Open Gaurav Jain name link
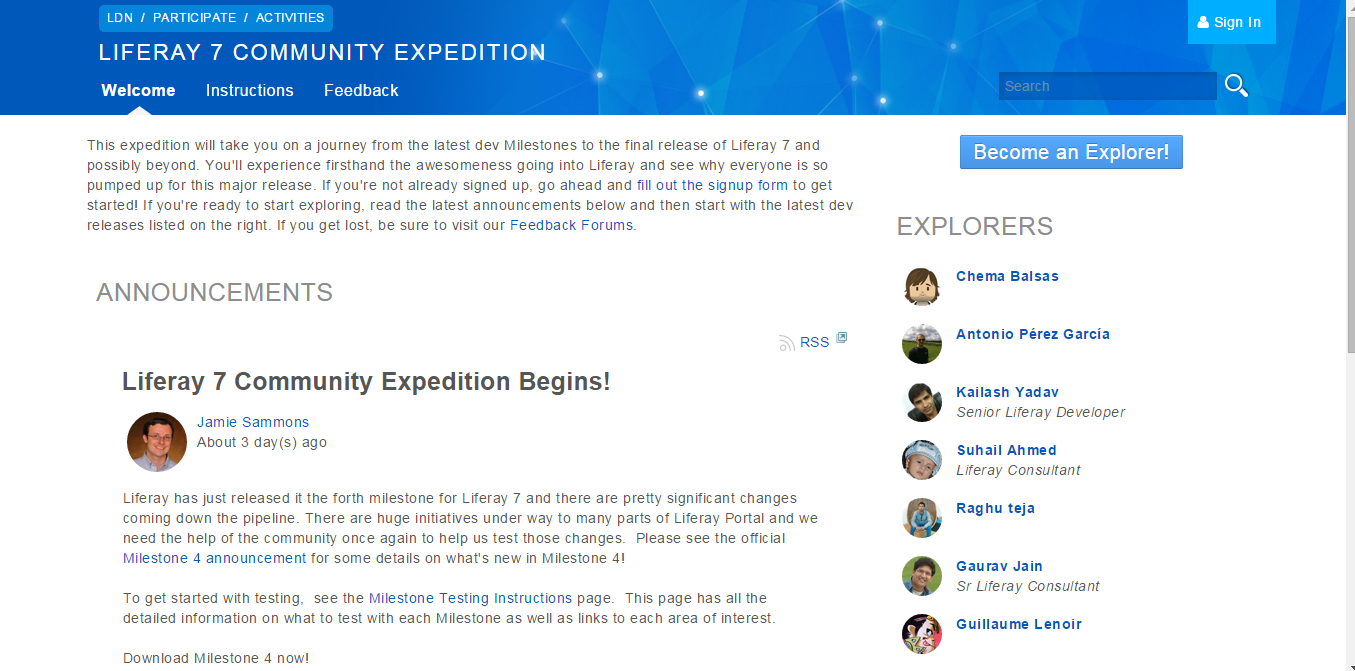 click(999, 566)
